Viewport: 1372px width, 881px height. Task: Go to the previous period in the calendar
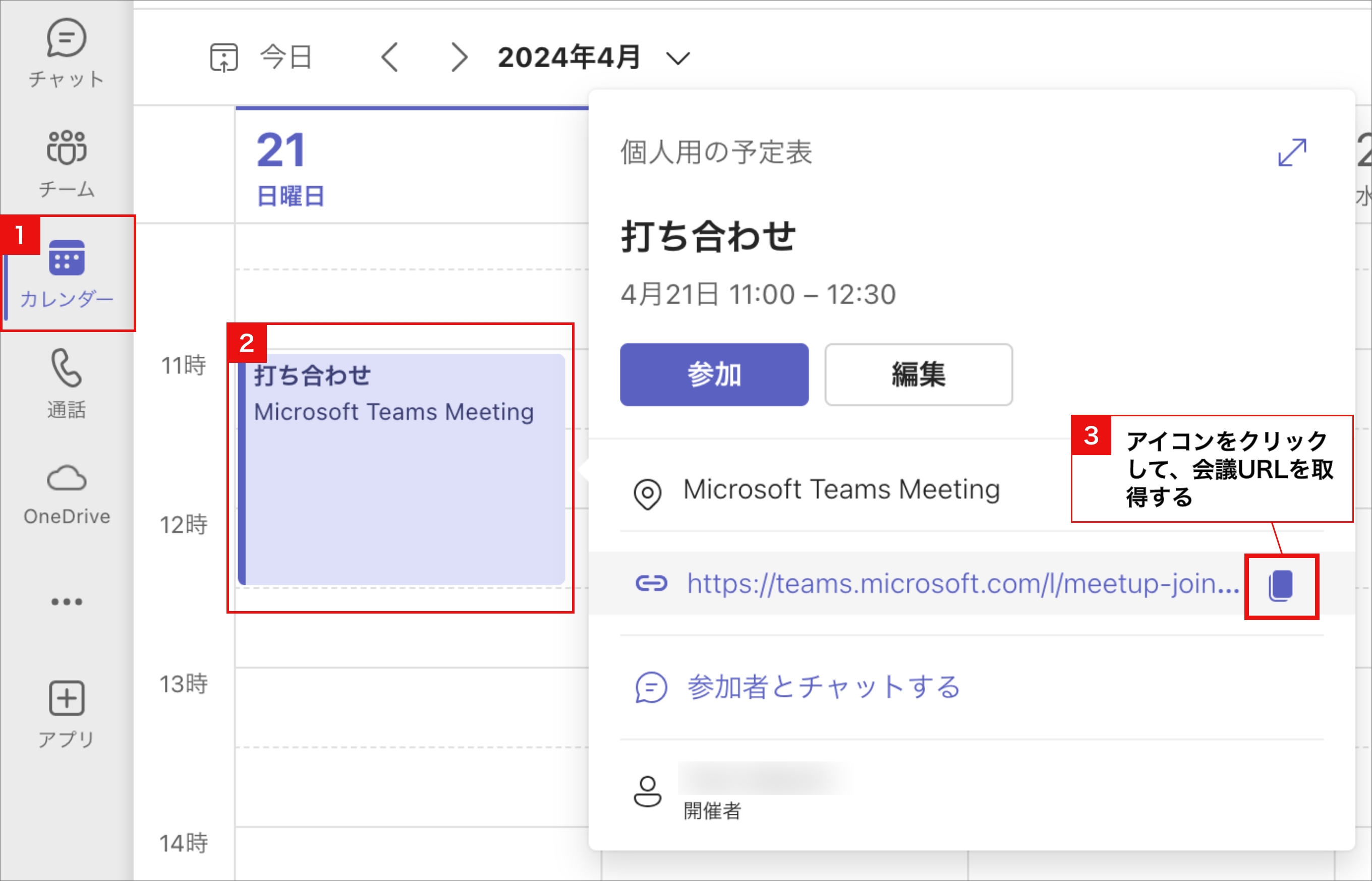[389, 57]
